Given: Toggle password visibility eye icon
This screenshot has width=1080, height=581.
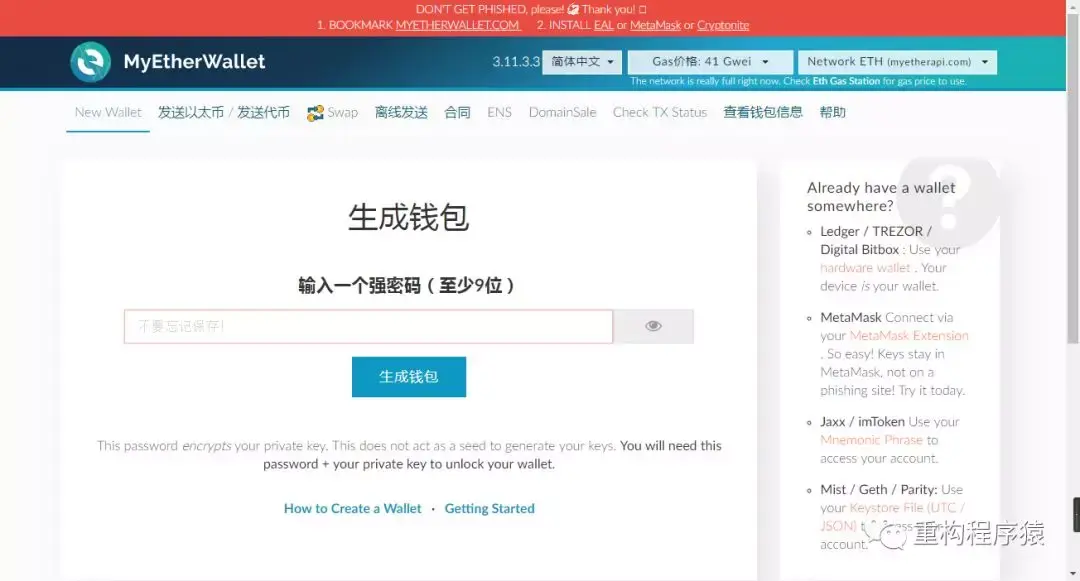Looking at the screenshot, I should point(654,326).
